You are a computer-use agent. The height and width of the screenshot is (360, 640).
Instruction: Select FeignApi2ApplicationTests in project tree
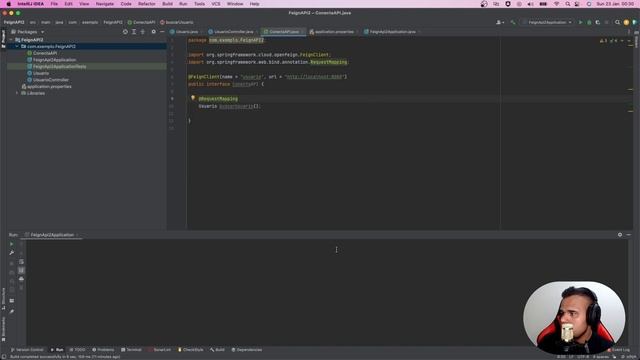tap(60, 67)
